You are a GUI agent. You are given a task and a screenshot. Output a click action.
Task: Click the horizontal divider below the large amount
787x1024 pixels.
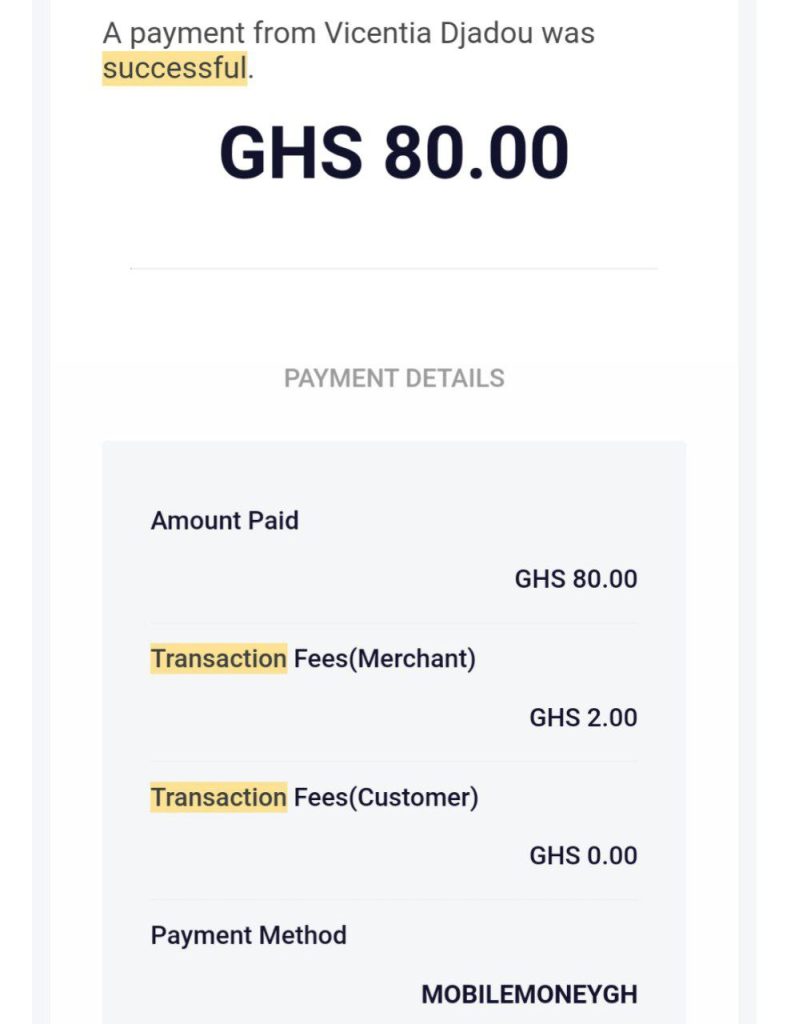[x=394, y=268]
